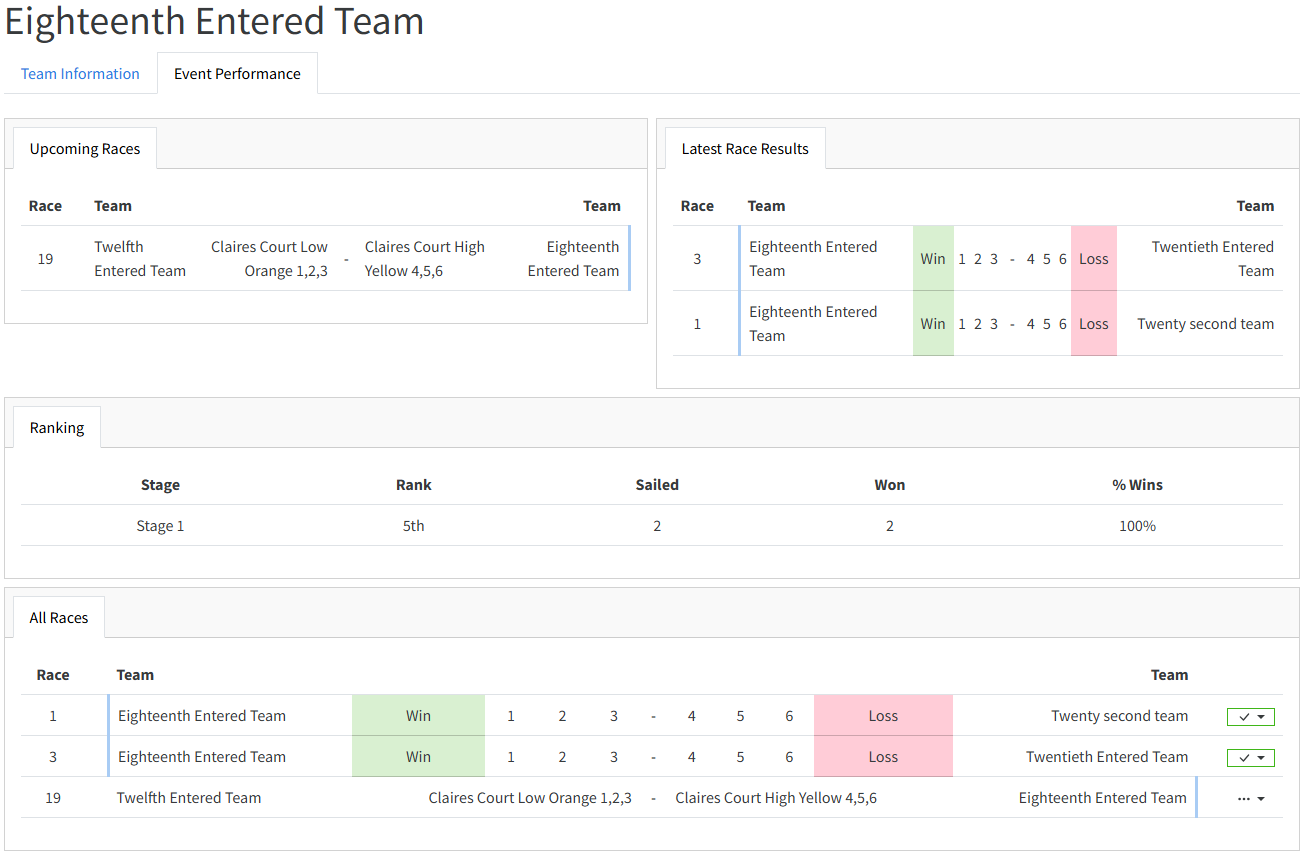The height and width of the screenshot is (863, 1308).
Task: Click race number 19 in Upcoming Races
Action: click(x=45, y=259)
